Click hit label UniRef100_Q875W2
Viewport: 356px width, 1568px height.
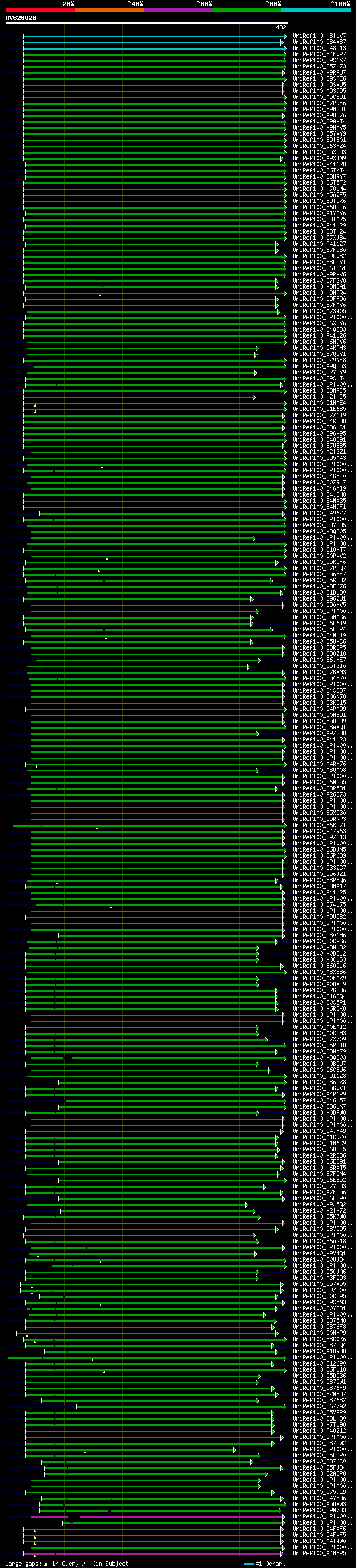click(319, 1443)
